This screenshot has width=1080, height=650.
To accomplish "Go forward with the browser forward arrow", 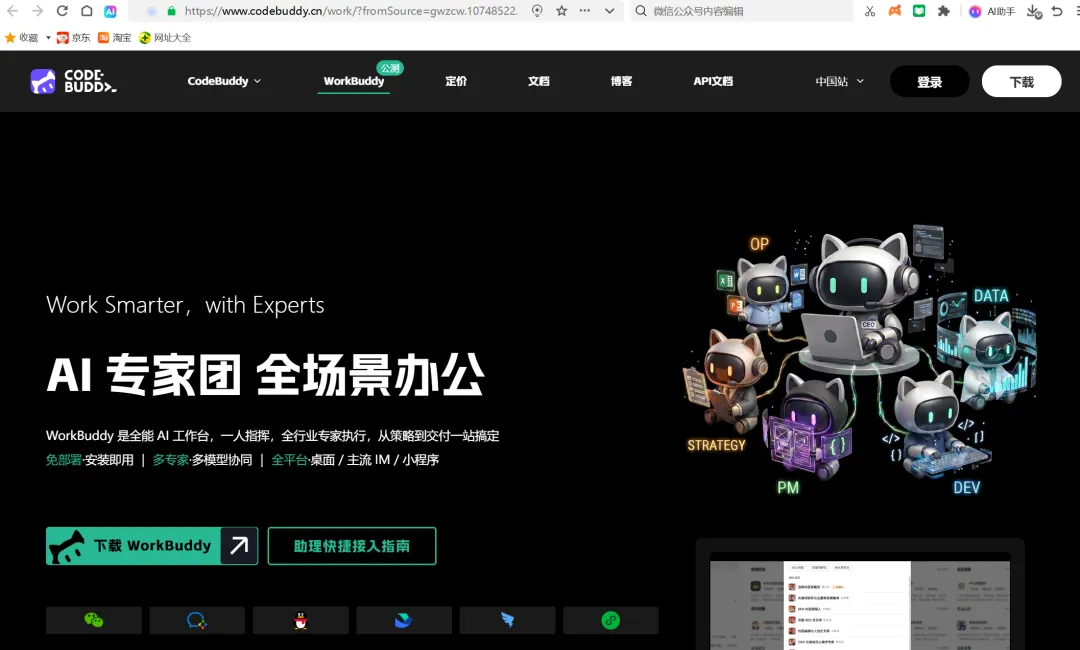I will click(37, 11).
